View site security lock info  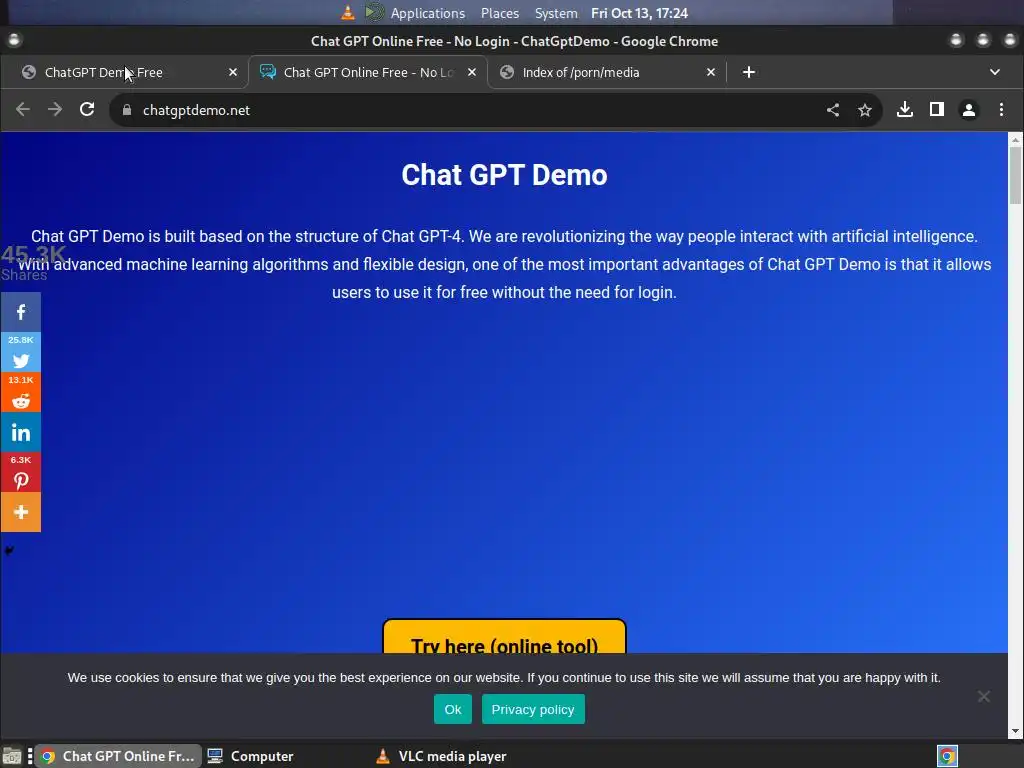(x=127, y=110)
